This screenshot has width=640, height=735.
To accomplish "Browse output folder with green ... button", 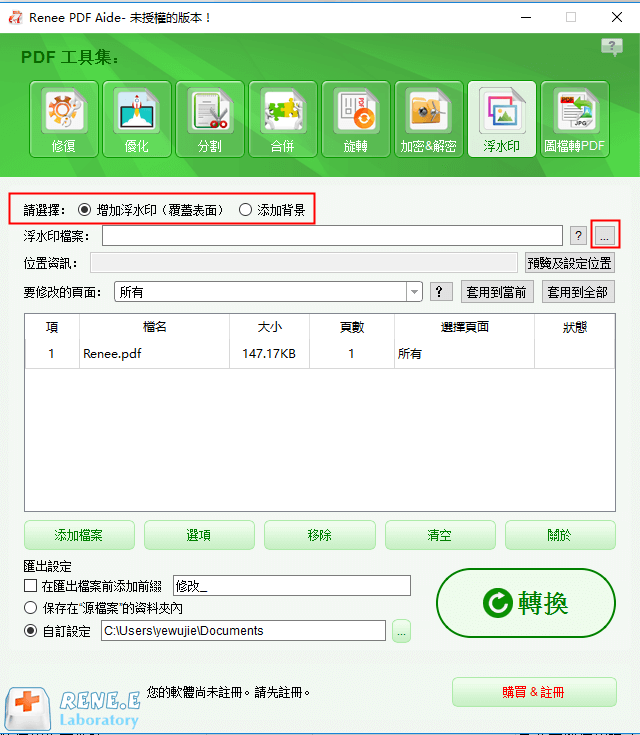I will pyautogui.click(x=401, y=631).
